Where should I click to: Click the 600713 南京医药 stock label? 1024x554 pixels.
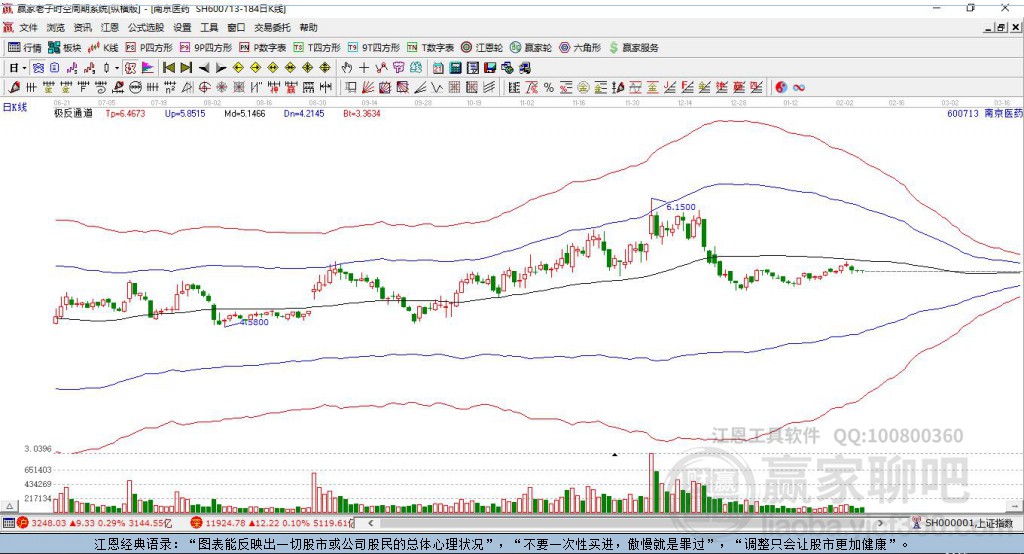click(x=985, y=114)
